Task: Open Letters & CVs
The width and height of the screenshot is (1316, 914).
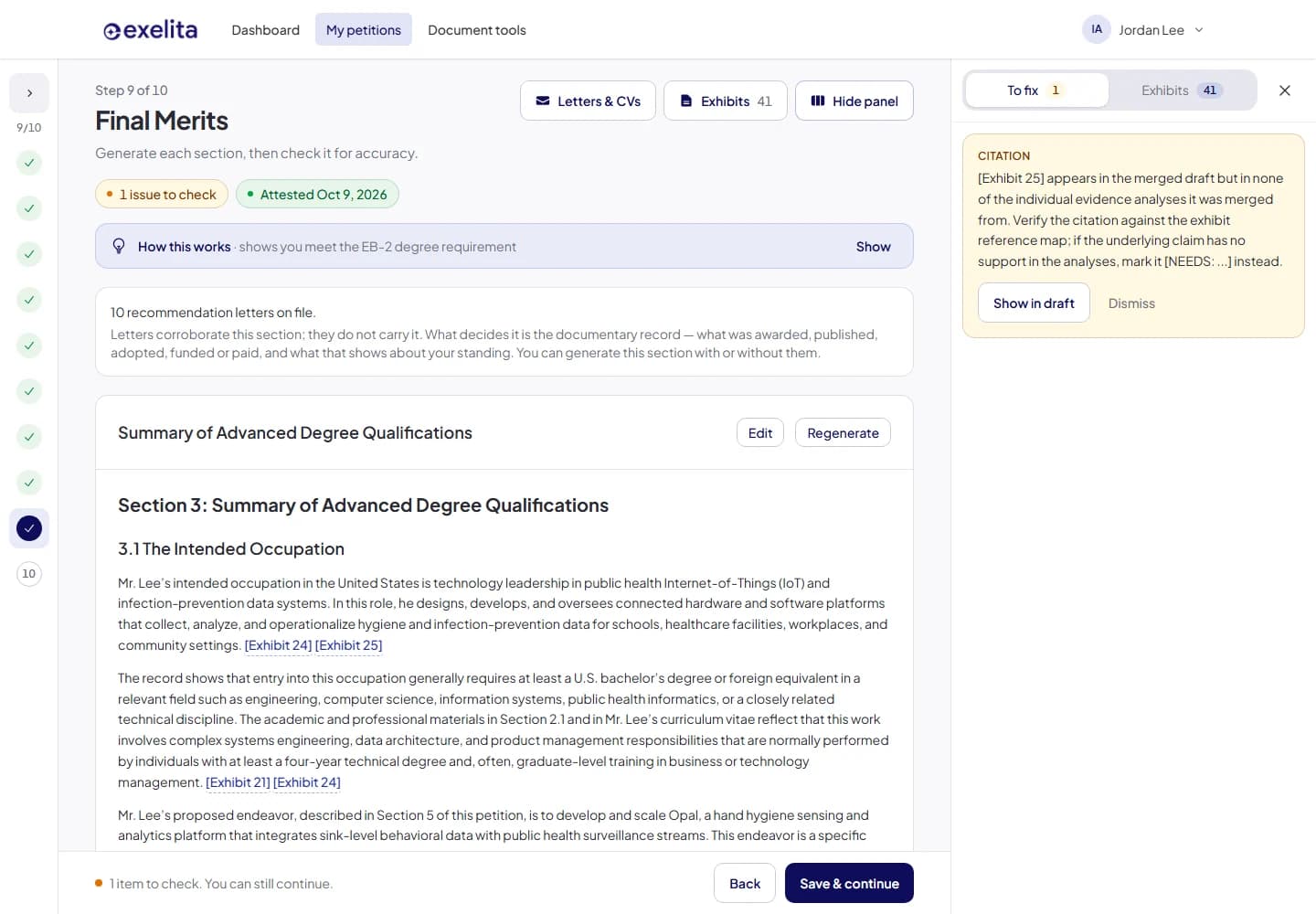Action: tap(588, 101)
